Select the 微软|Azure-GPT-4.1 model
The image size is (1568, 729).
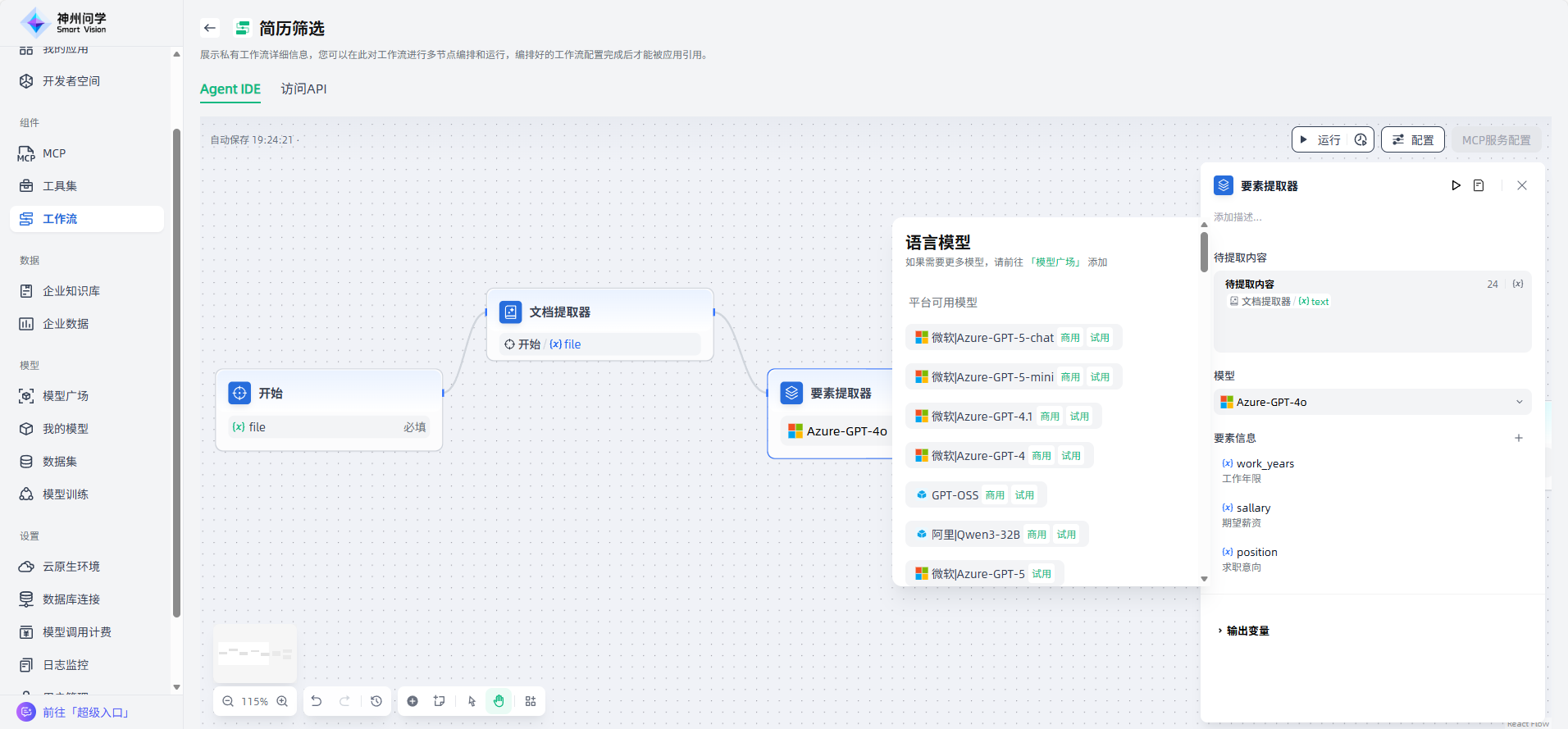981,417
